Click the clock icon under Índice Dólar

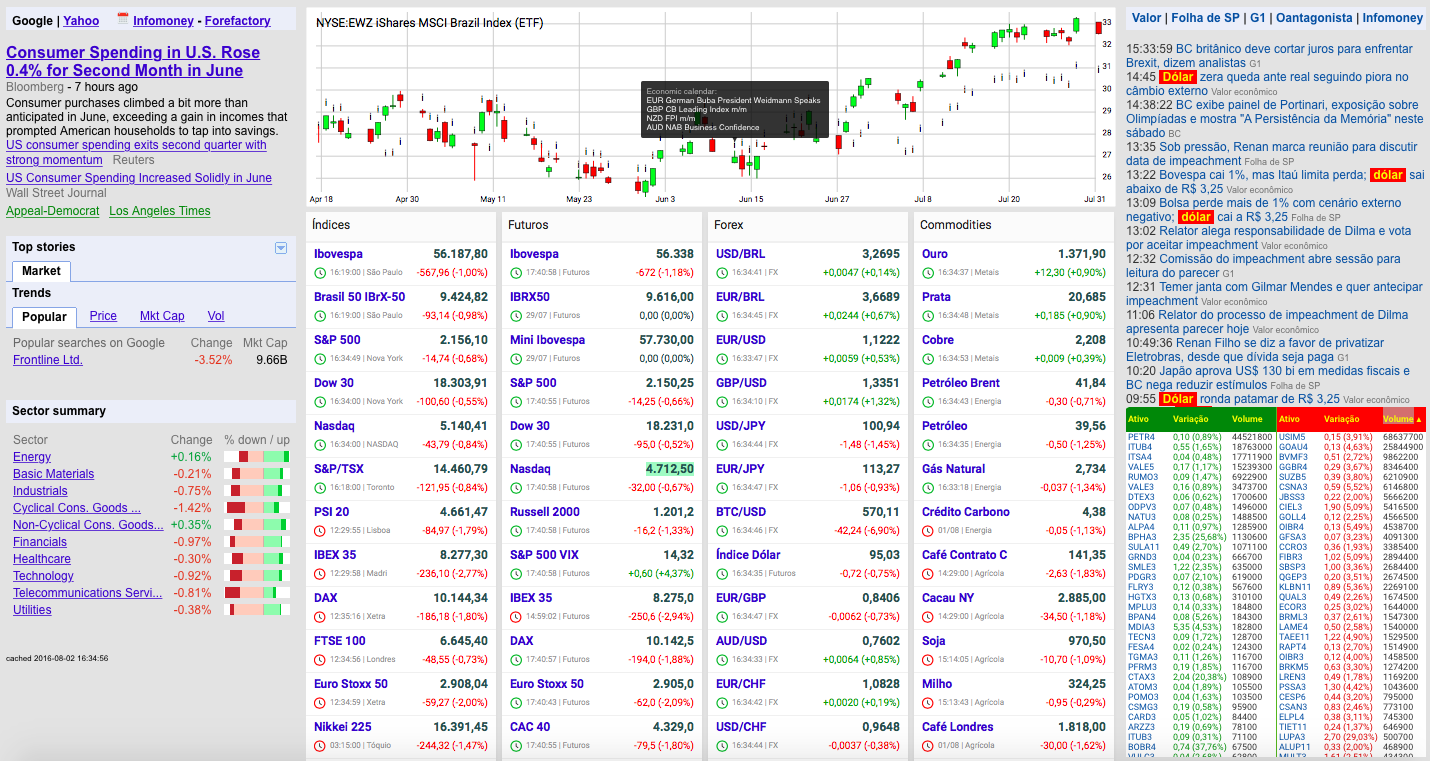(722, 573)
